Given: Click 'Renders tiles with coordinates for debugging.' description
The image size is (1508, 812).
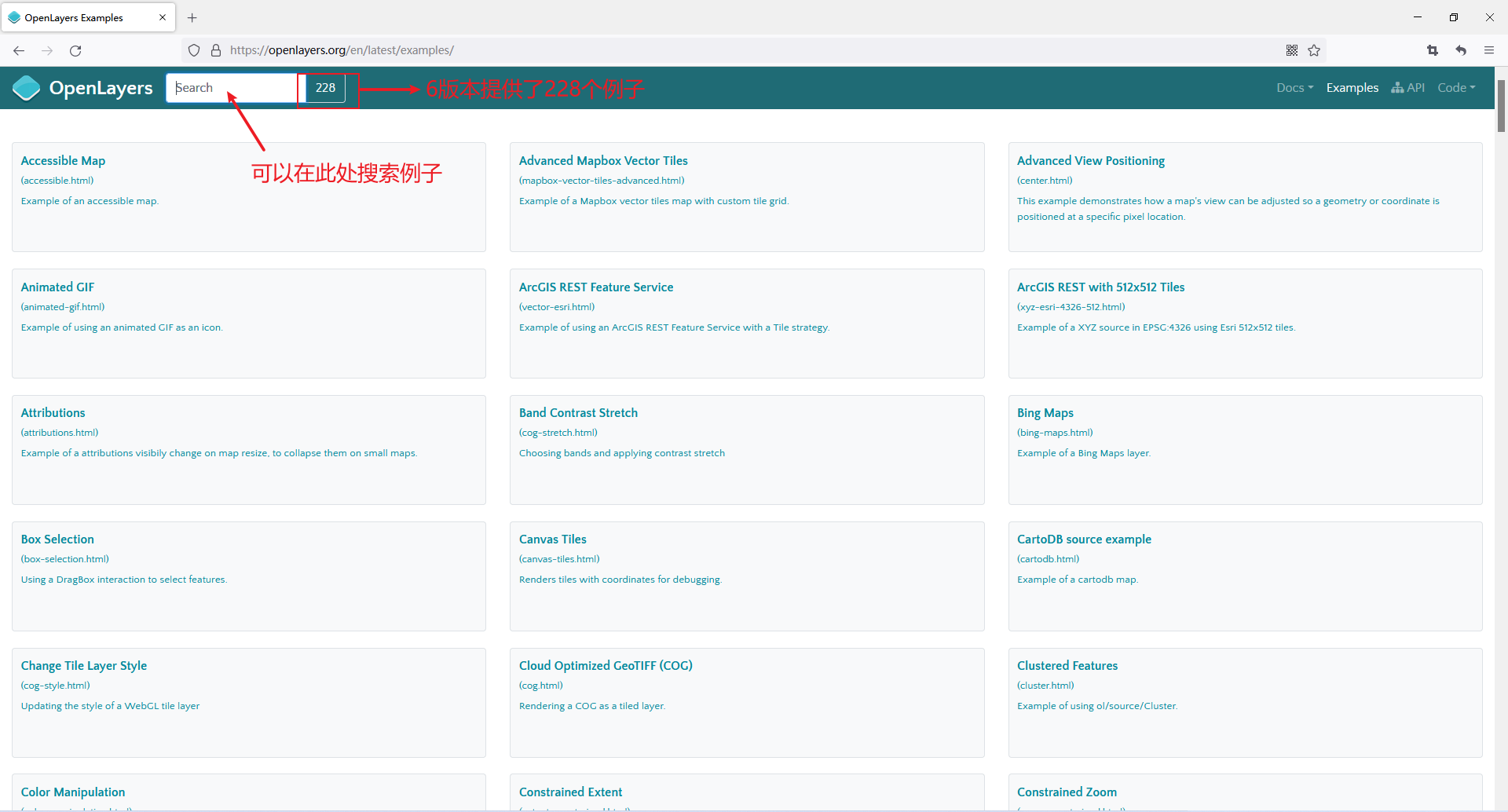Looking at the screenshot, I should point(620,580).
